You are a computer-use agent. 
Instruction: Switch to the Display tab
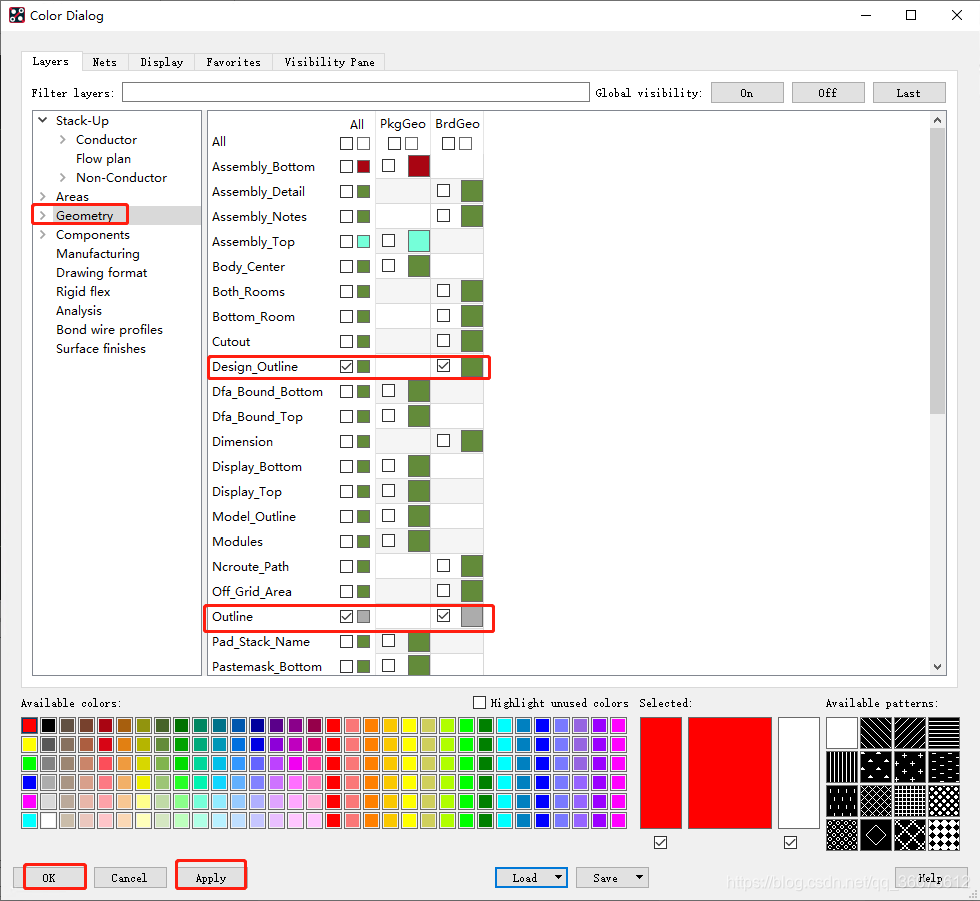click(x=162, y=62)
